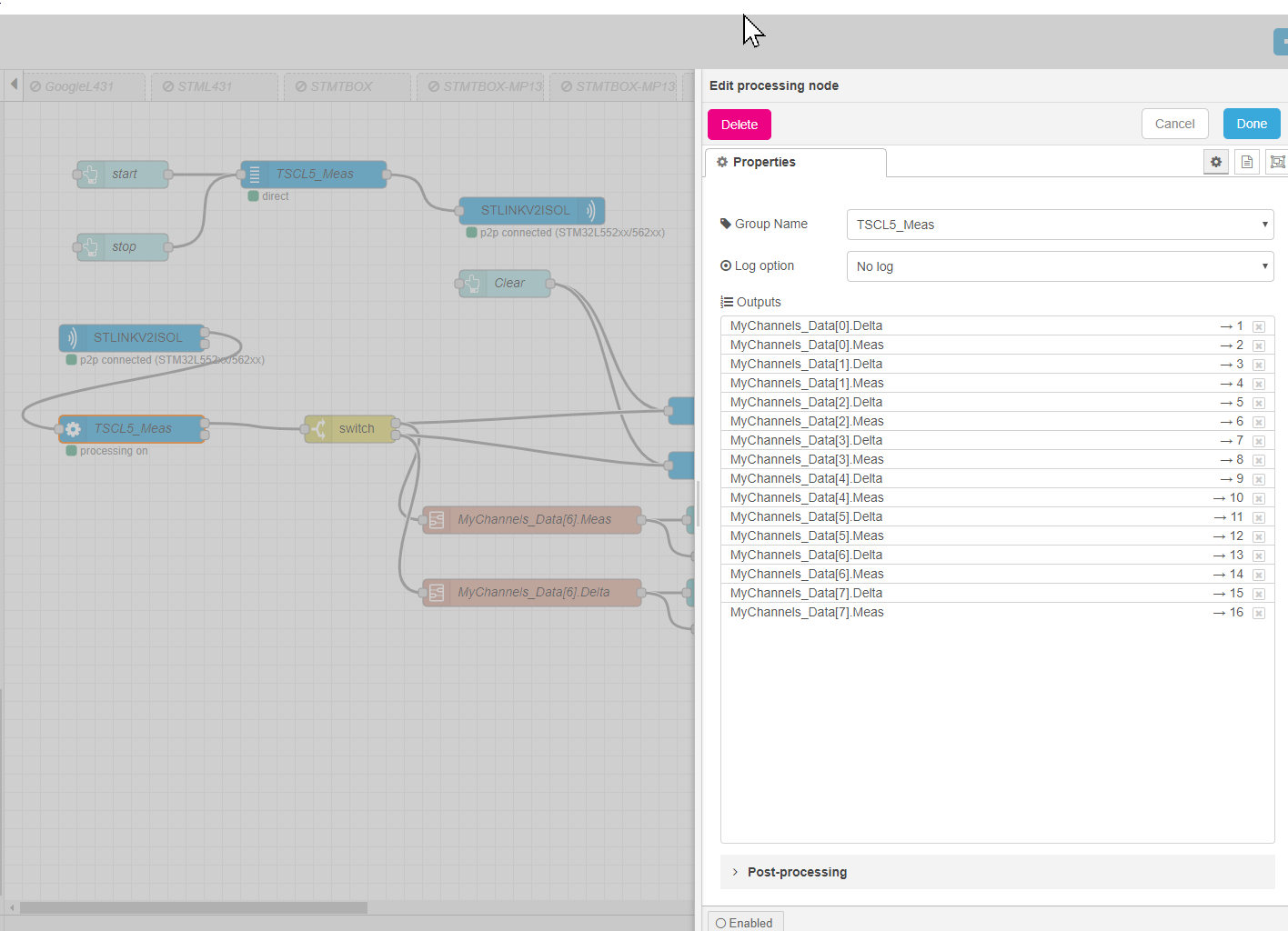Image resolution: width=1288 pixels, height=931 pixels.
Task: Remove the MyChannels_Data[7].Meas output
Action: pos(1259,613)
